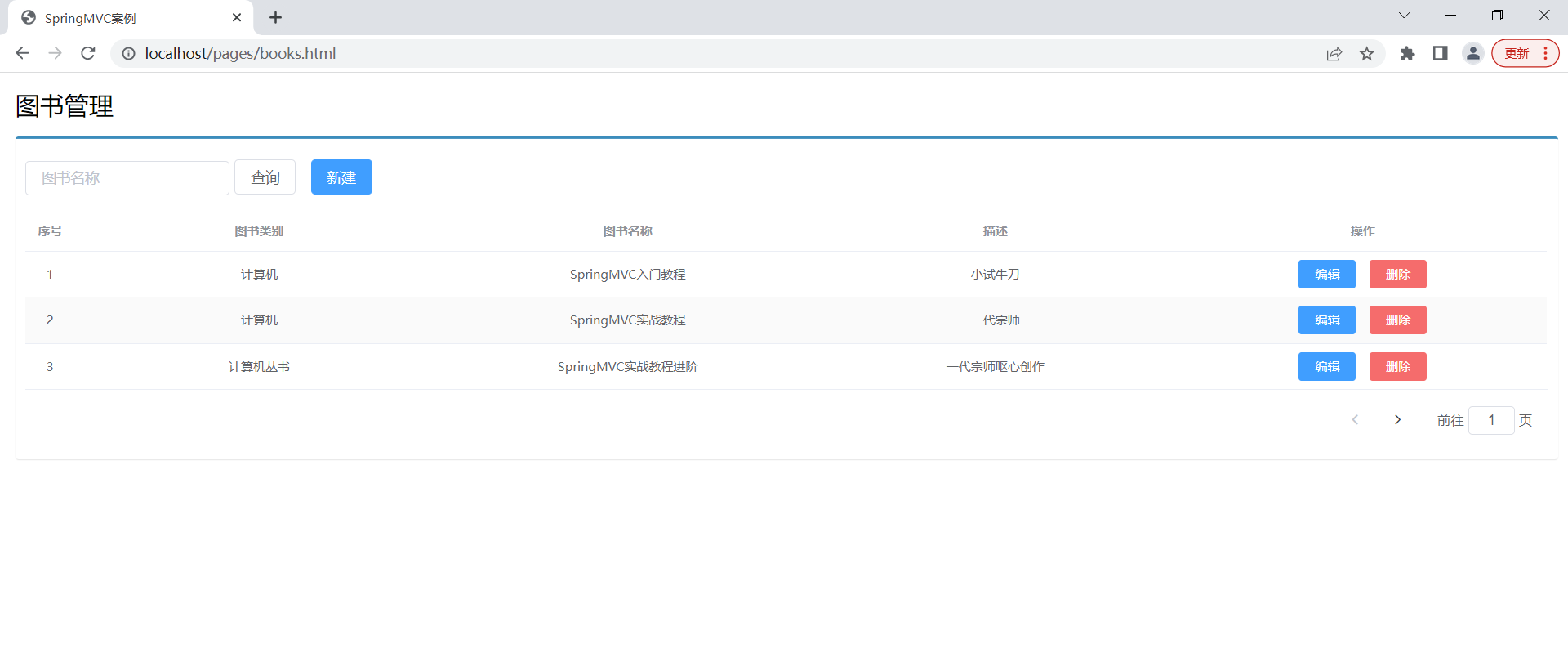Open a new browser tab
Screen dimensions: 1568x653
coord(275,17)
